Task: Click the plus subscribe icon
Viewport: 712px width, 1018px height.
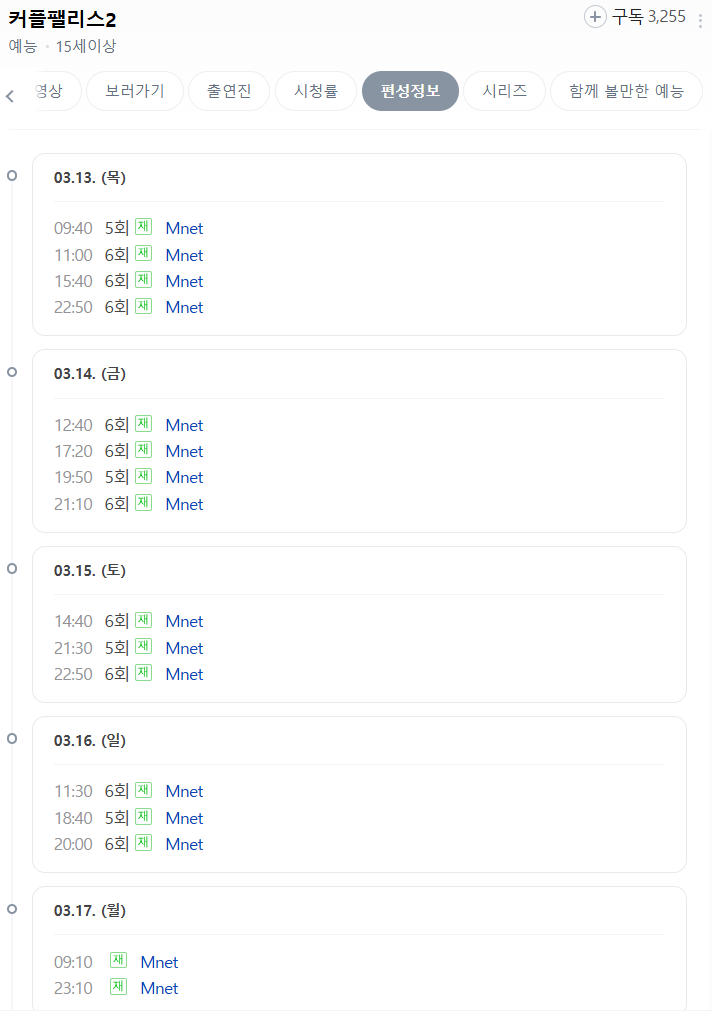Action: 594,17
